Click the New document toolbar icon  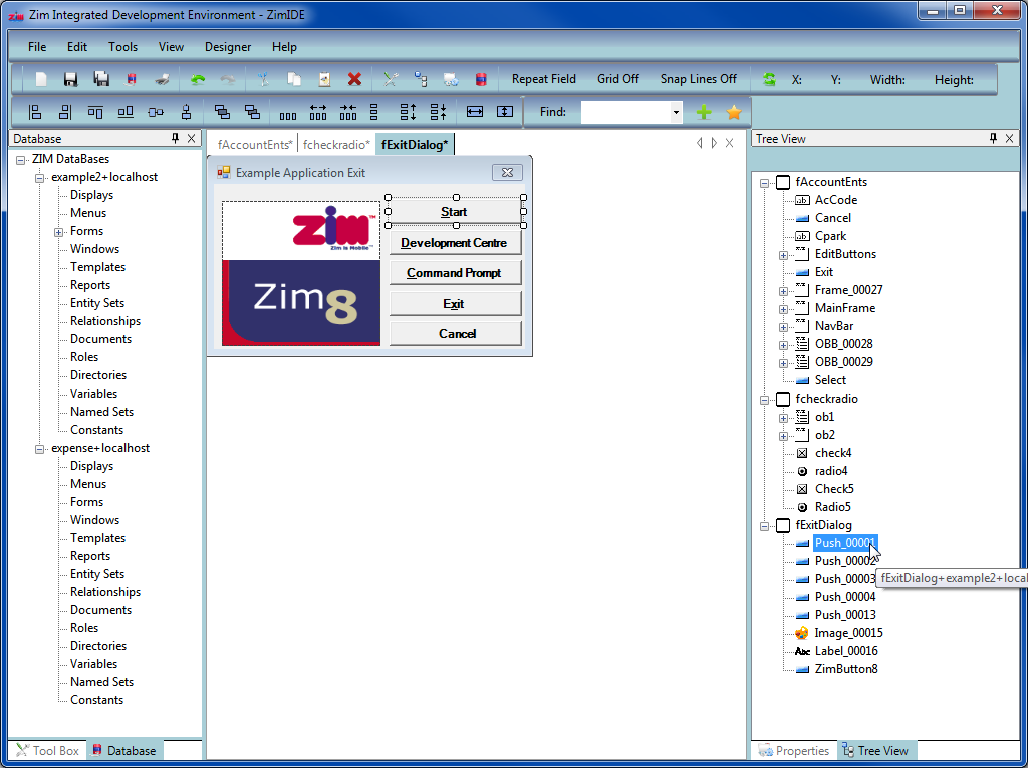pyautogui.click(x=41, y=79)
